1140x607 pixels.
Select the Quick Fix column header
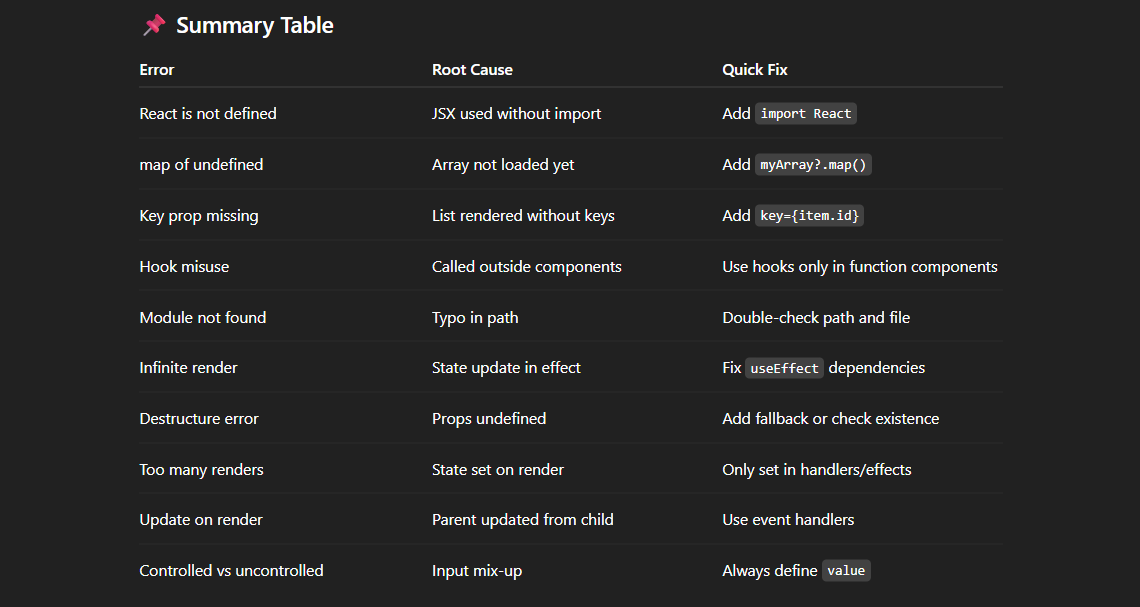point(755,70)
